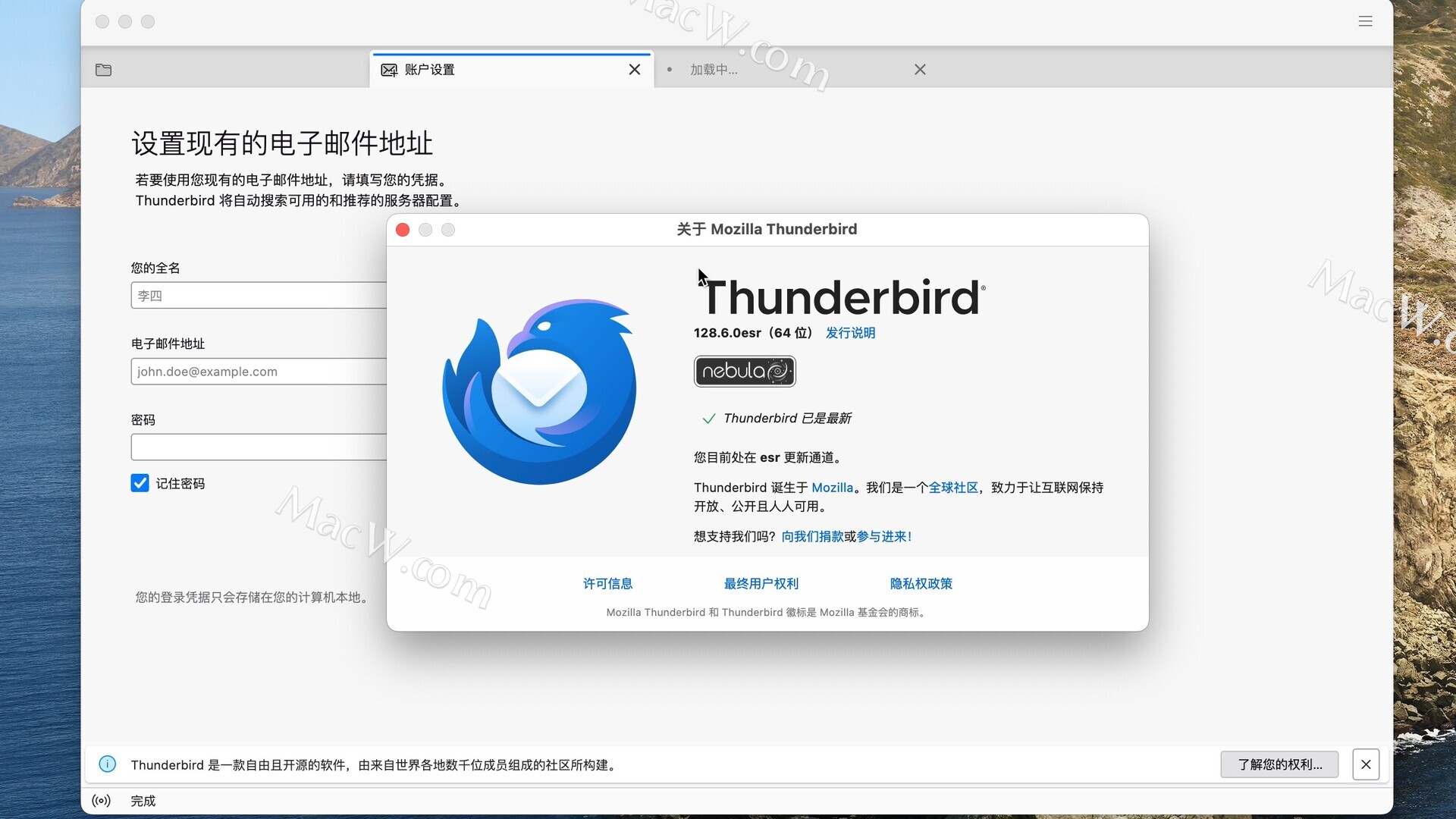This screenshot has height=819, width=1456.
Task: Click the 设置现有的电子邮件地址 heading
Action: [282, 143]
